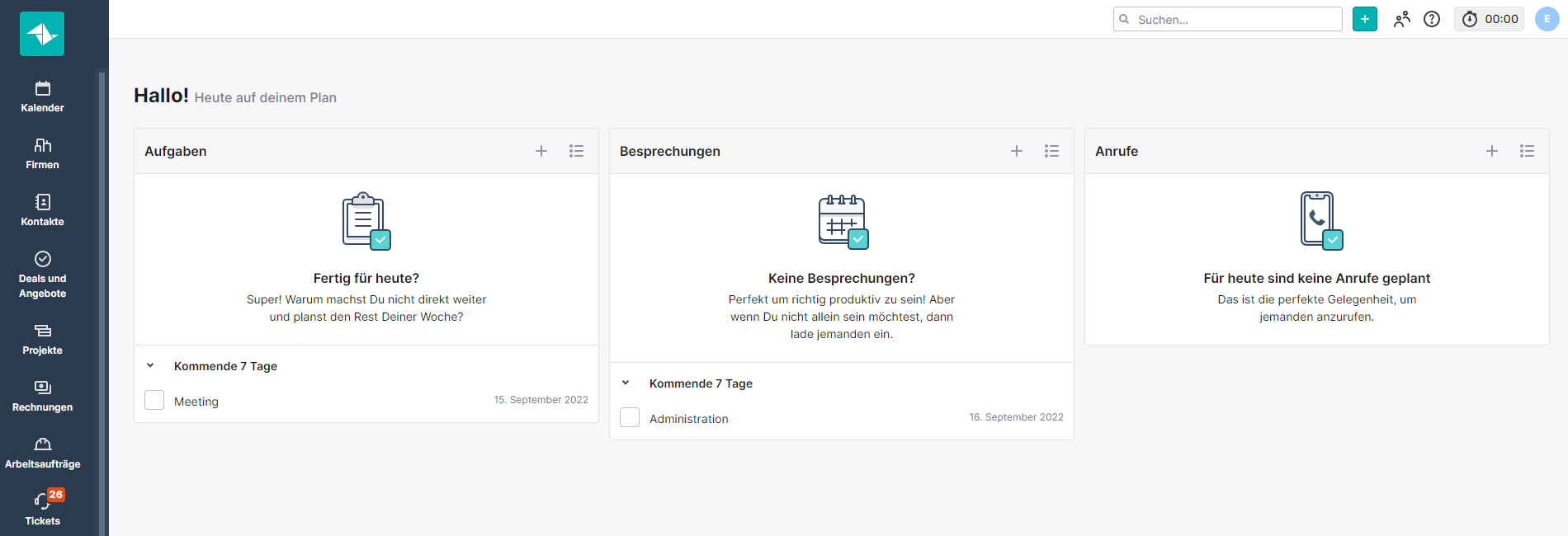
Task: Open Anrufe list view icon
Action: tap(1527, 151)
